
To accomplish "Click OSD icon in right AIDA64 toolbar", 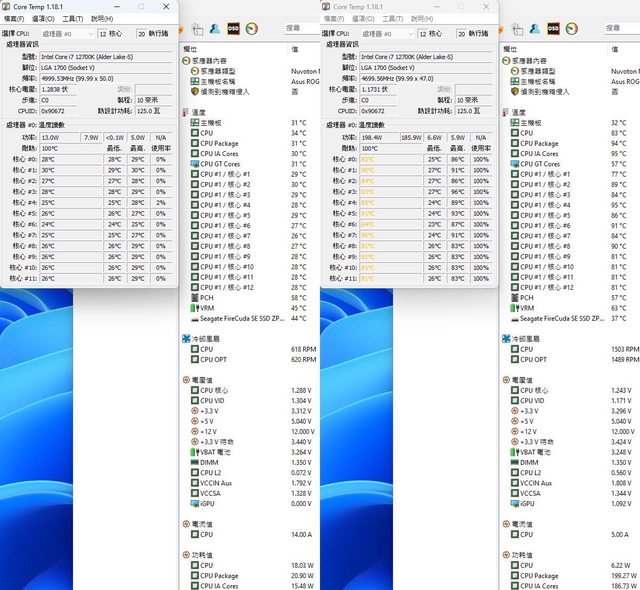I will click(x=552, y=30).
